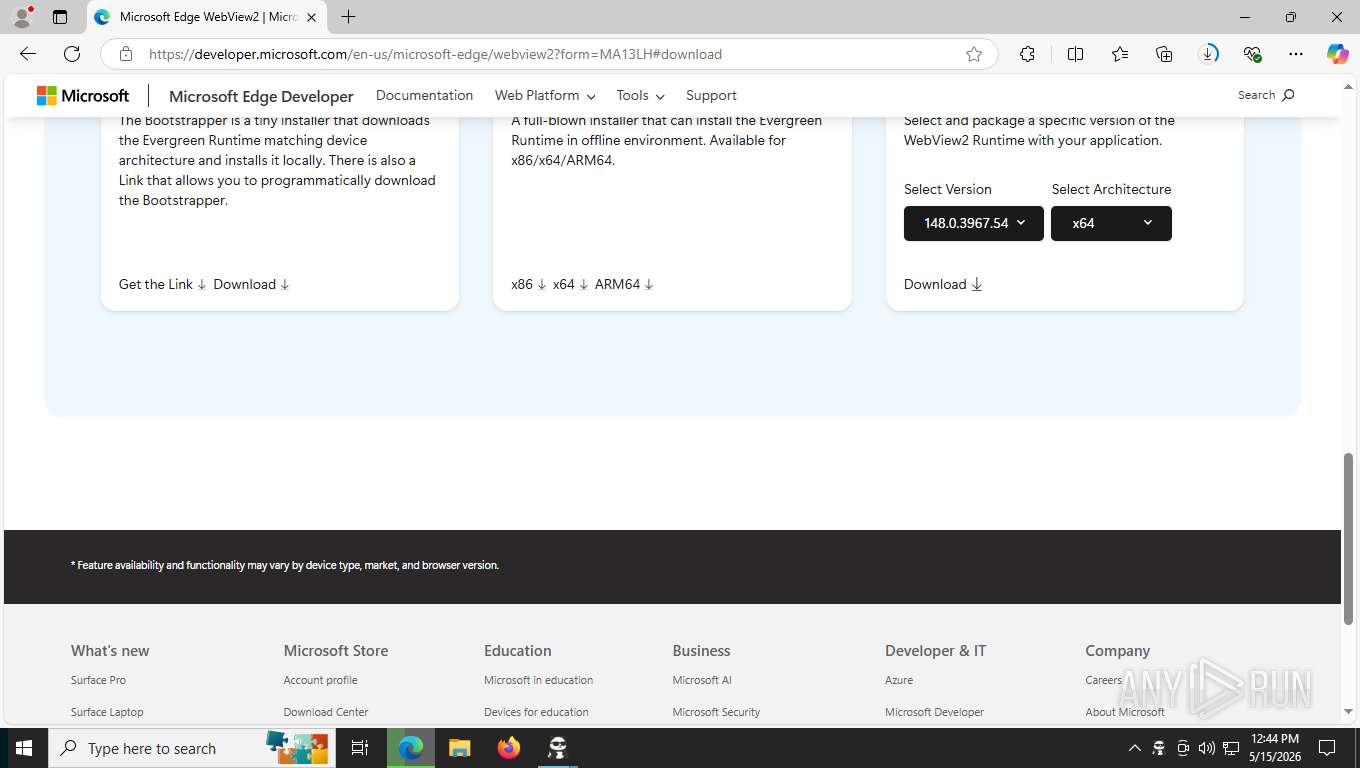Download the x64 standalone installer
1360x768 pixels.
point(570,284)
